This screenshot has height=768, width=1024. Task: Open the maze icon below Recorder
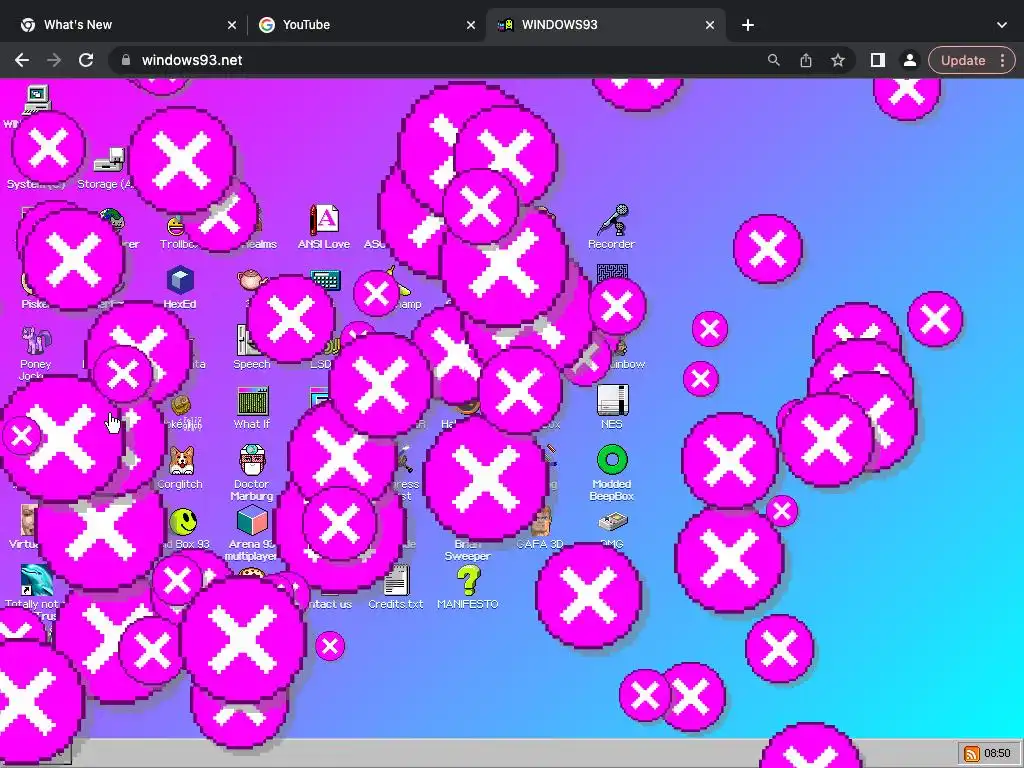pyautogui.click(x=612, y=273)
